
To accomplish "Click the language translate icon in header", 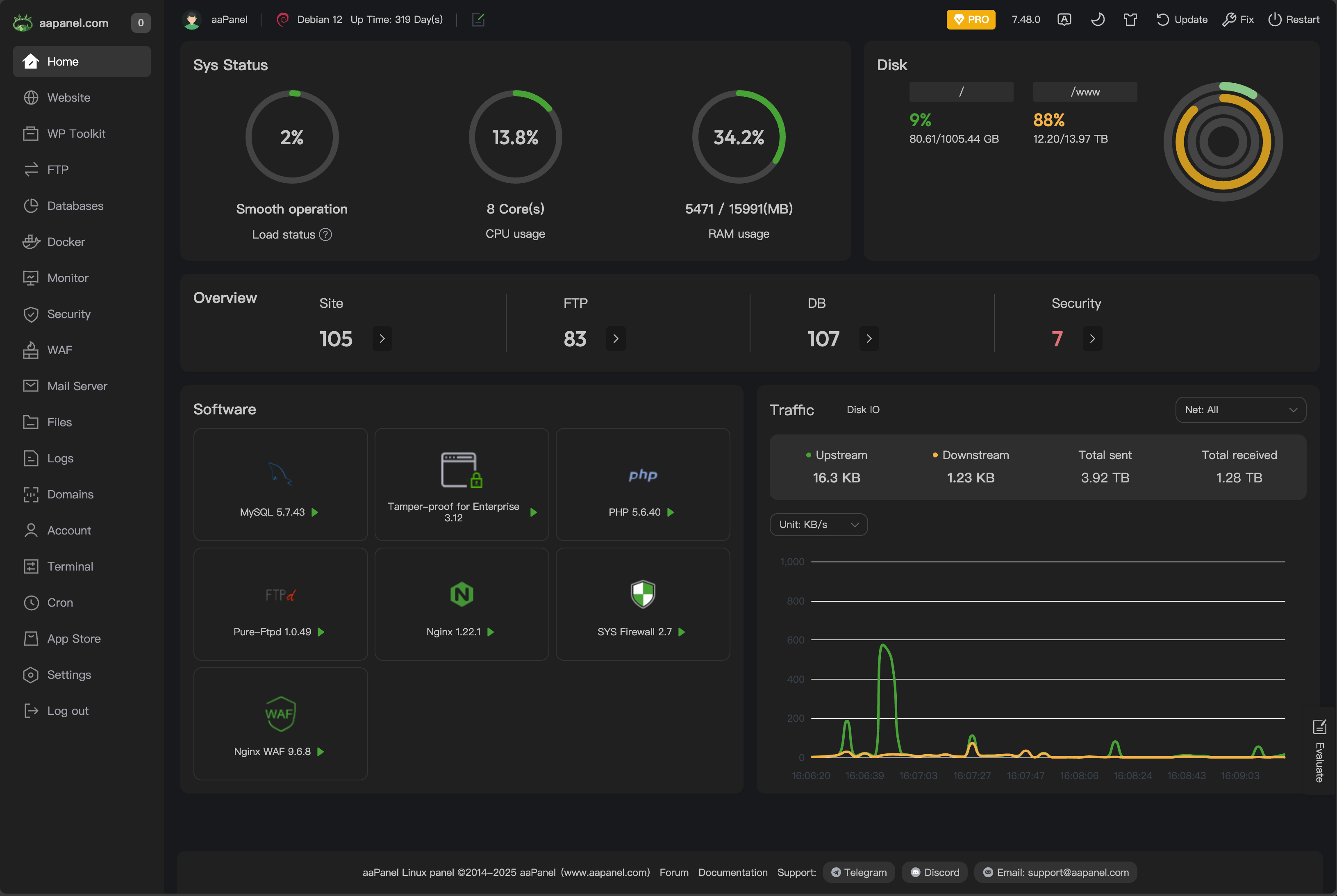I will pyautogui.click(x=1064, y=19).
